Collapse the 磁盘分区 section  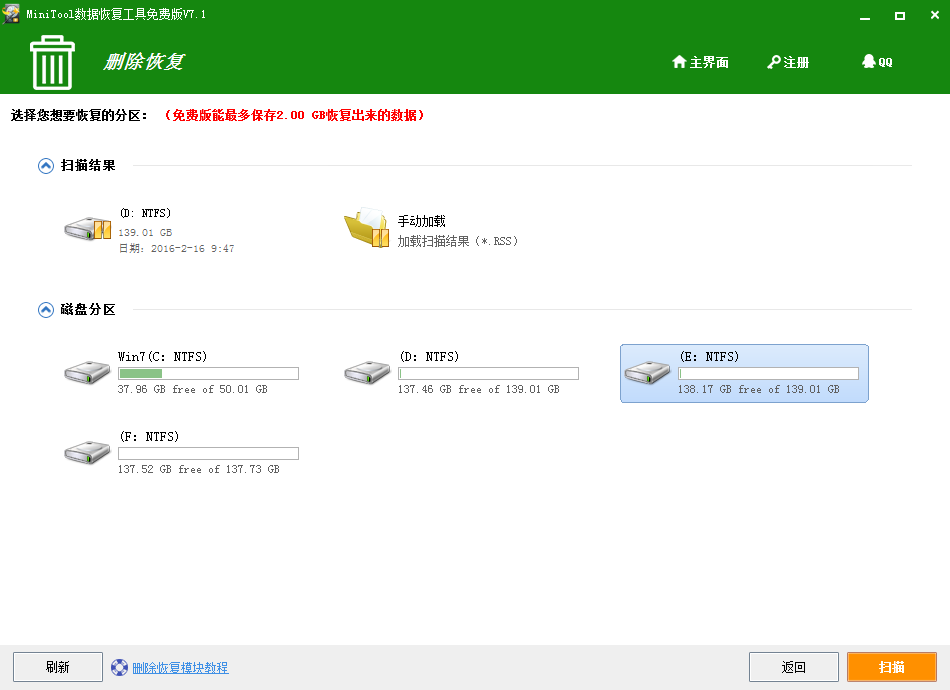pyautogui.click(x=45, y=310)
